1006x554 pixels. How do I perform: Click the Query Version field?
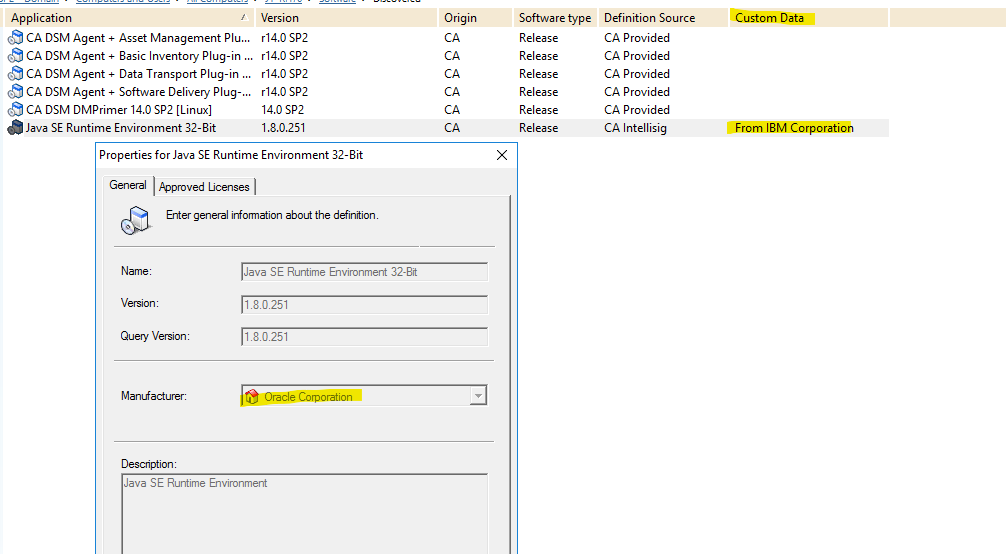point(364,337)
